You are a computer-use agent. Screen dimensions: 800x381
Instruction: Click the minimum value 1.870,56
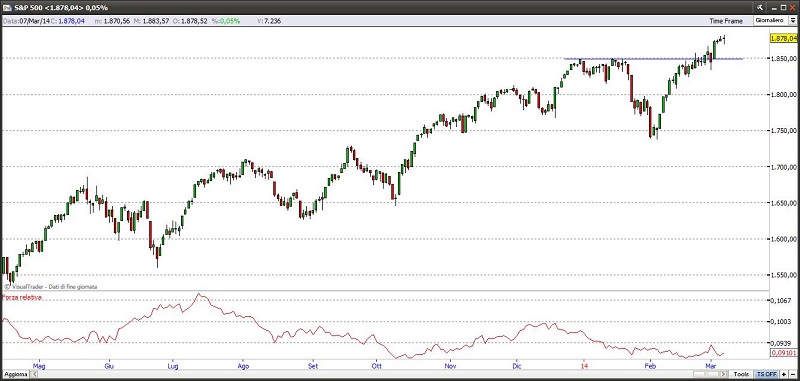pos(118,21)
